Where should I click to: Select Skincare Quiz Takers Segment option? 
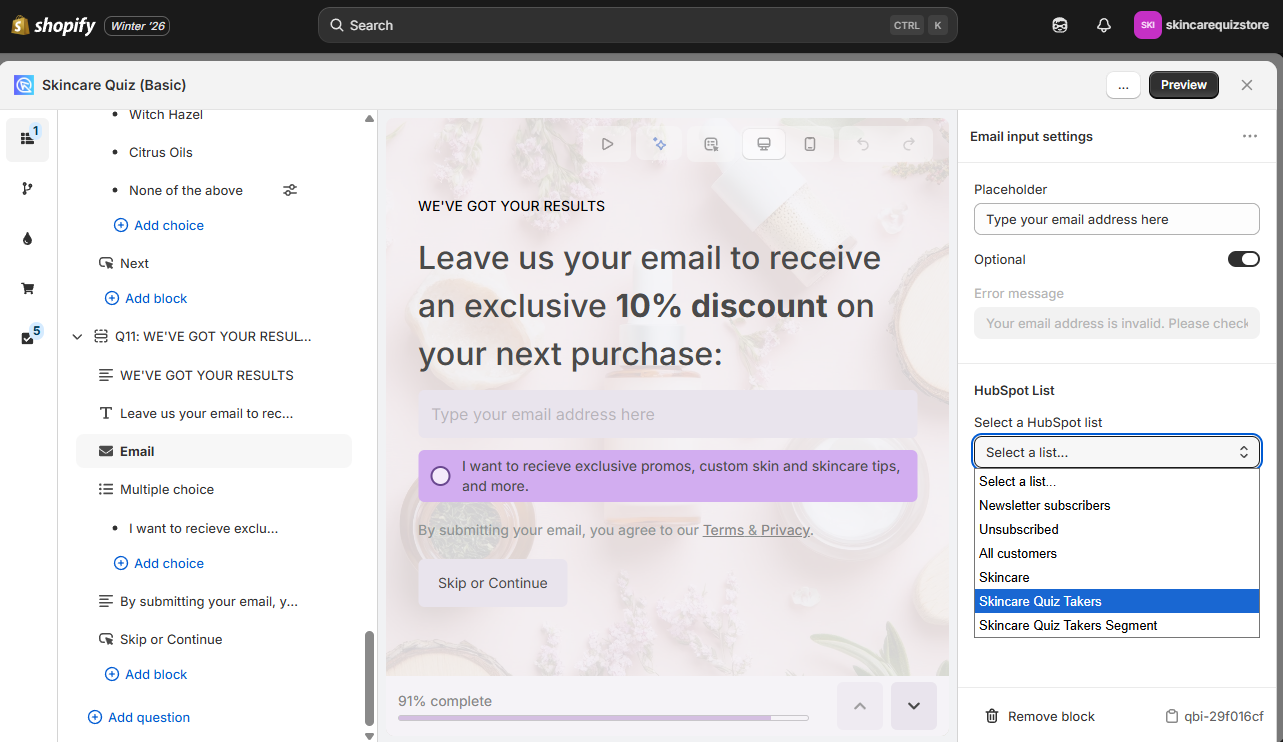pyautogui.click(x=1067, y=625)
